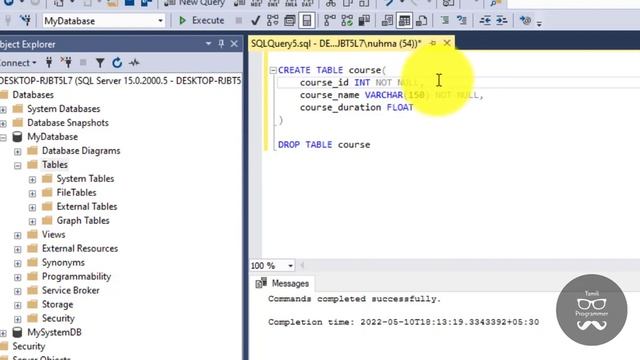The width and height of the screenshot is (640, 360).
Task: Click the Completion time message line
Action: click(x=403, y=322)
